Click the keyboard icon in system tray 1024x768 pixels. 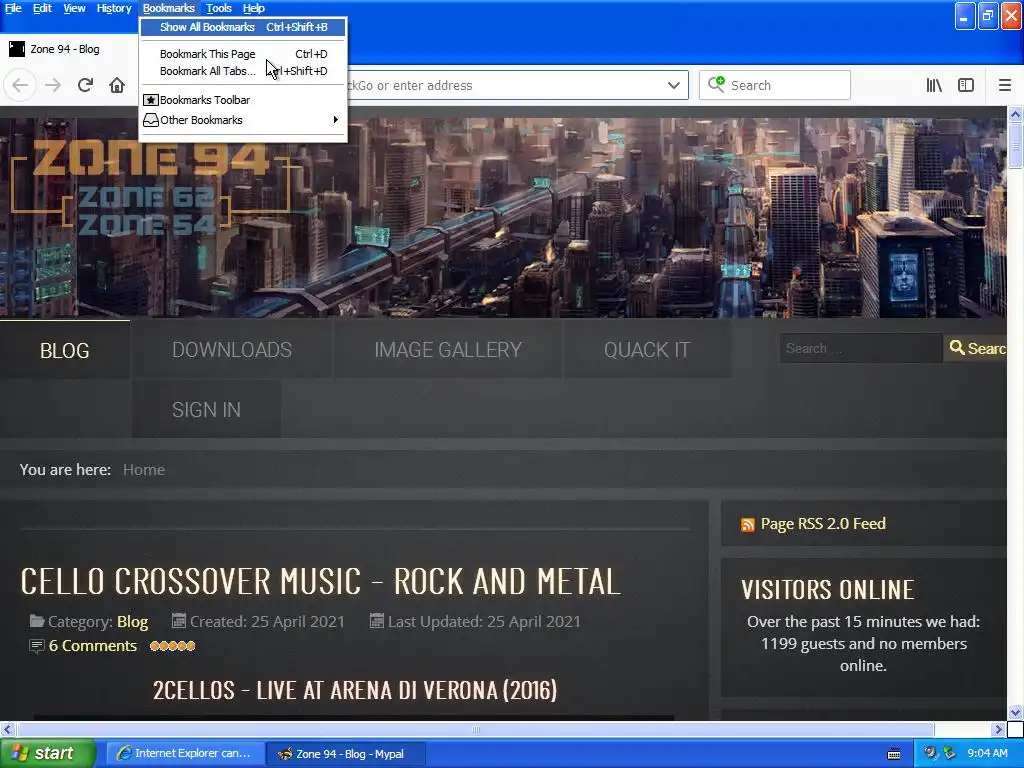pyautogui.click(x=894, y=754)
